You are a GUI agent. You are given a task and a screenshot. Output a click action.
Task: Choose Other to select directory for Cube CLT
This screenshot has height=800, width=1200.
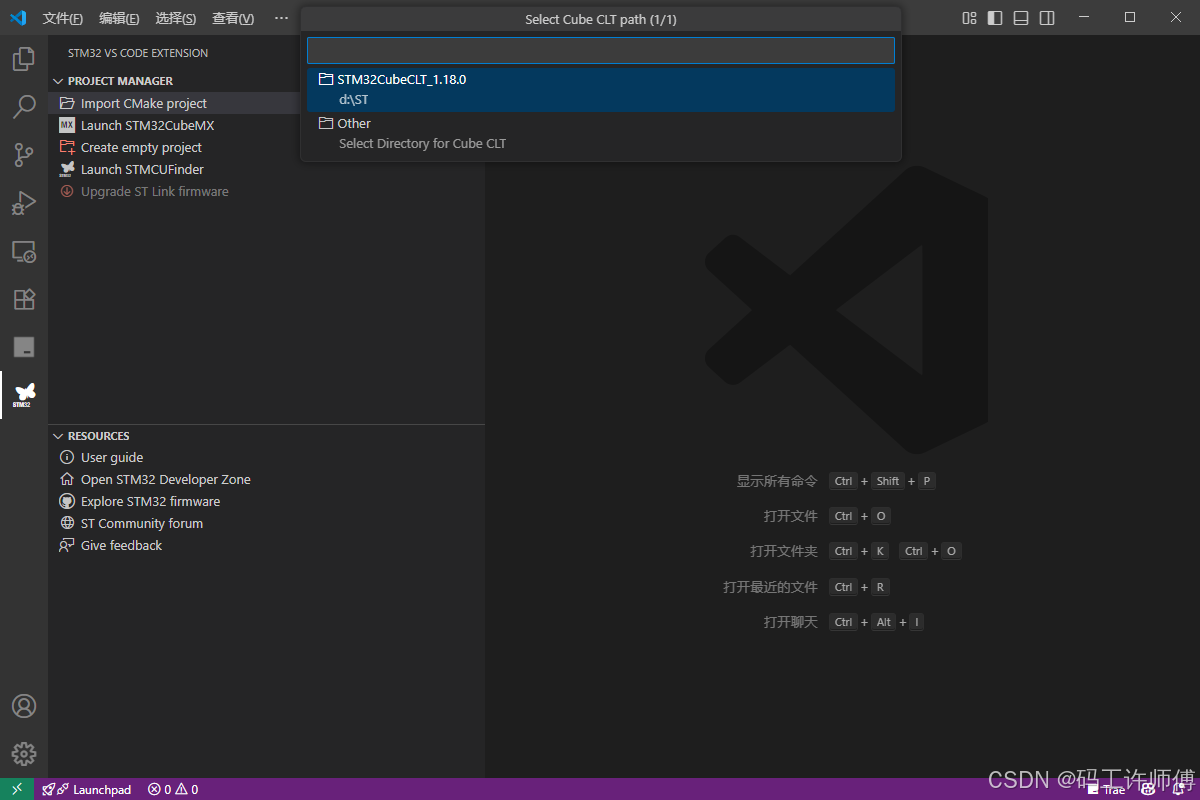tap(601, 133)
